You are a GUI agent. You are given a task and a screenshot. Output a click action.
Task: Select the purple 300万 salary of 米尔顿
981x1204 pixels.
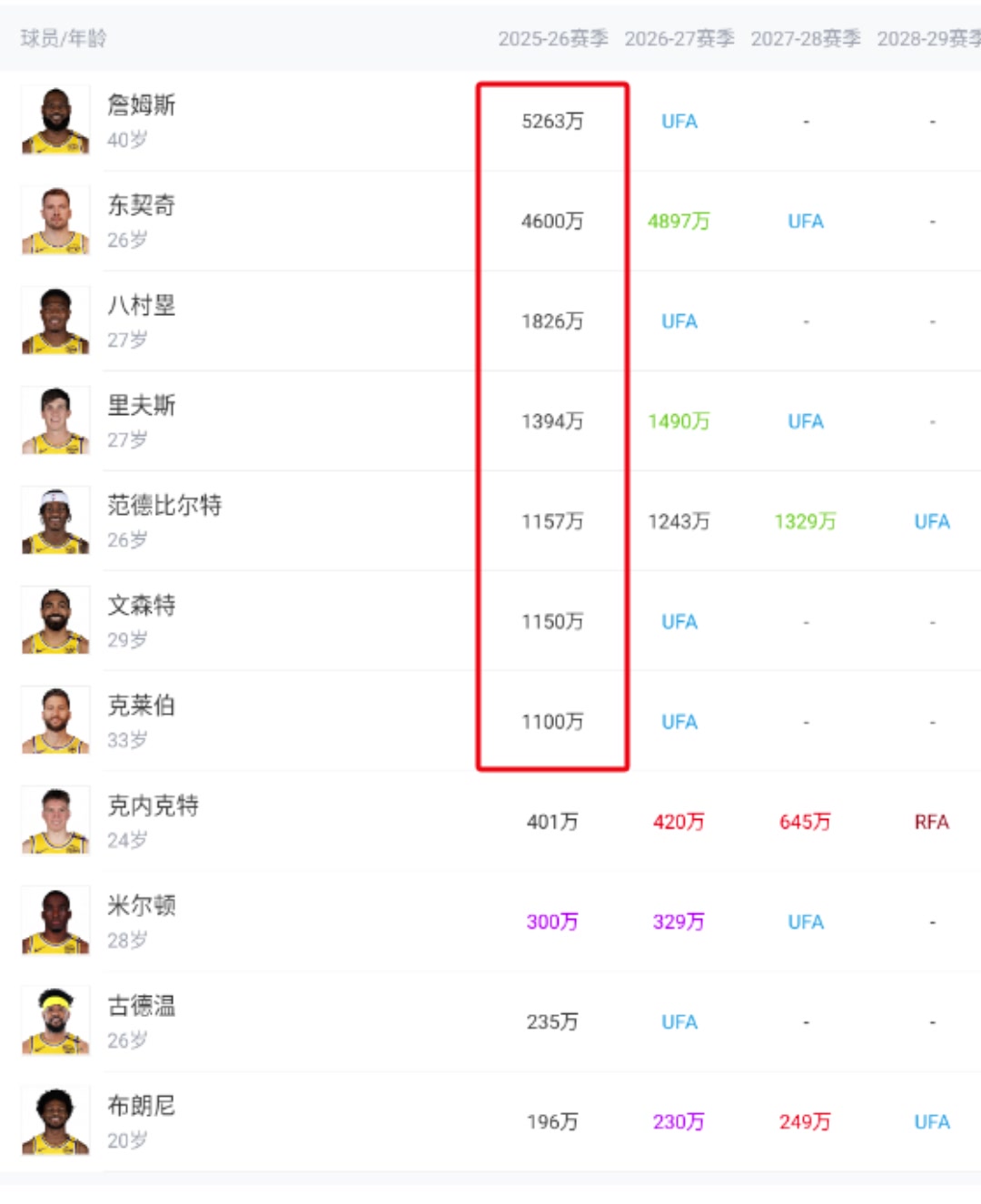click(552, 921)
